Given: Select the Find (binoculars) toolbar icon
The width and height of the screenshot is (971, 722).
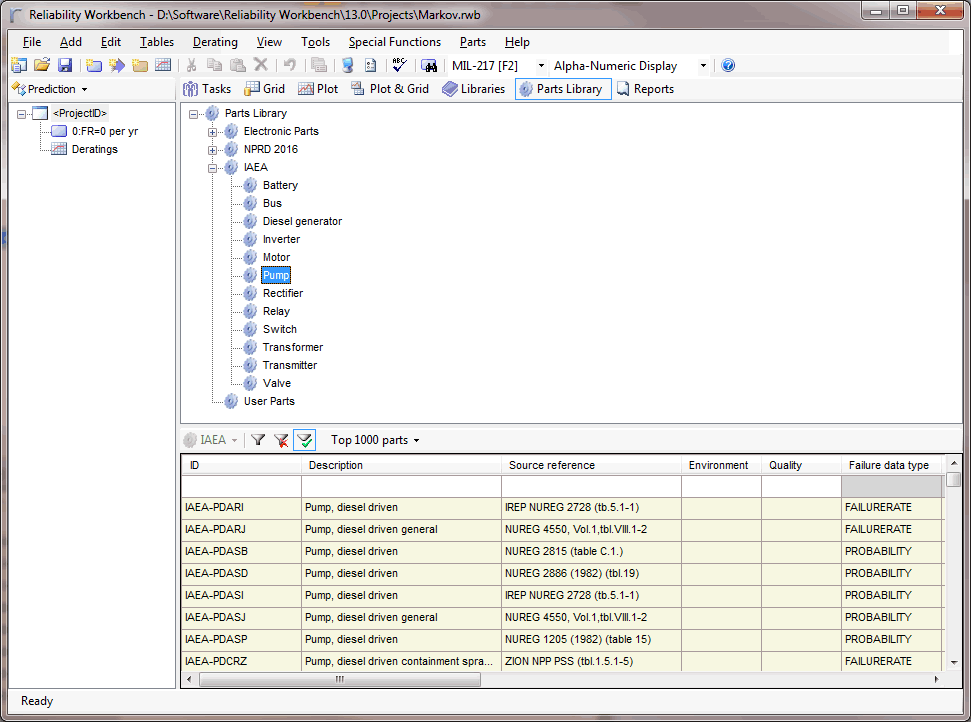Looking at the screenshot, I should [429, 64].
